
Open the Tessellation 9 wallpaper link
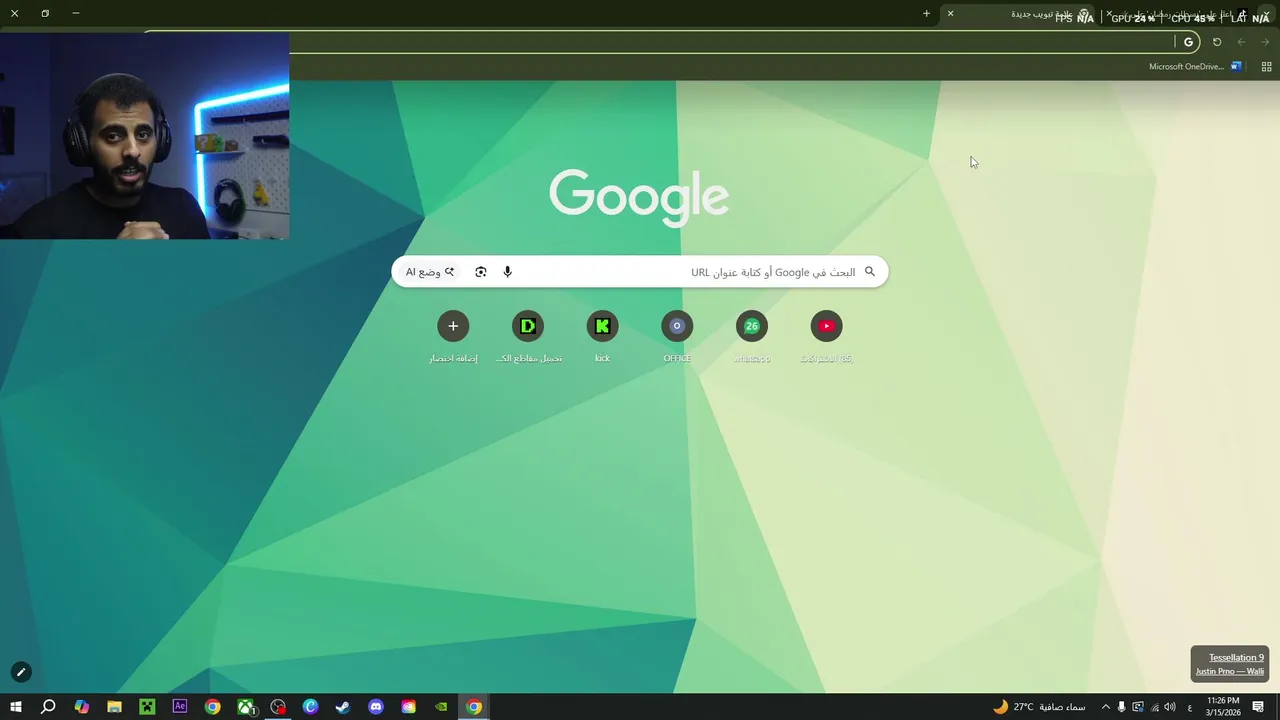pyautogui.click(x=1236, y=657)
